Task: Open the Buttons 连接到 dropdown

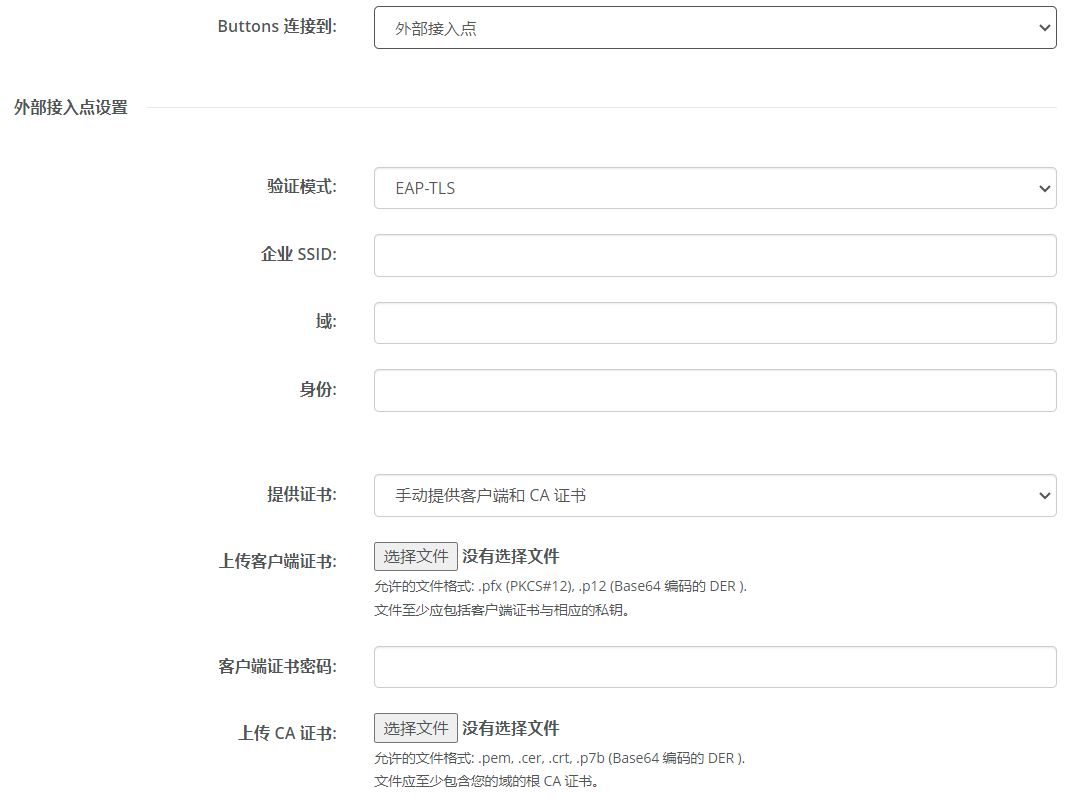Action: click(715, 28)
